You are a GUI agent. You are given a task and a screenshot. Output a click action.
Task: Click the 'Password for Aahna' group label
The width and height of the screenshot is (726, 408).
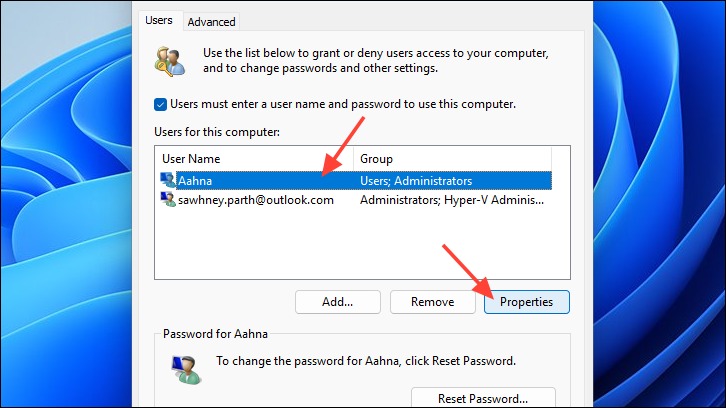pyautogui.click(x=215, y=334)
